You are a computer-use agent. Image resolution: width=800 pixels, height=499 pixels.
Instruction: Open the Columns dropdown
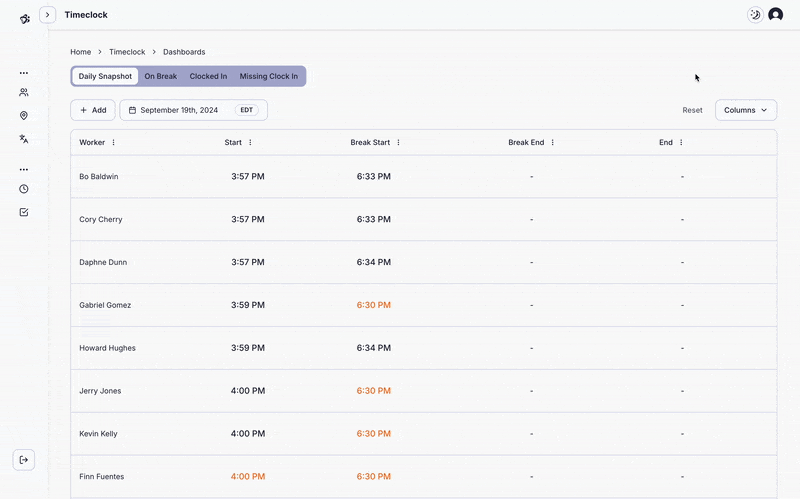746,110
